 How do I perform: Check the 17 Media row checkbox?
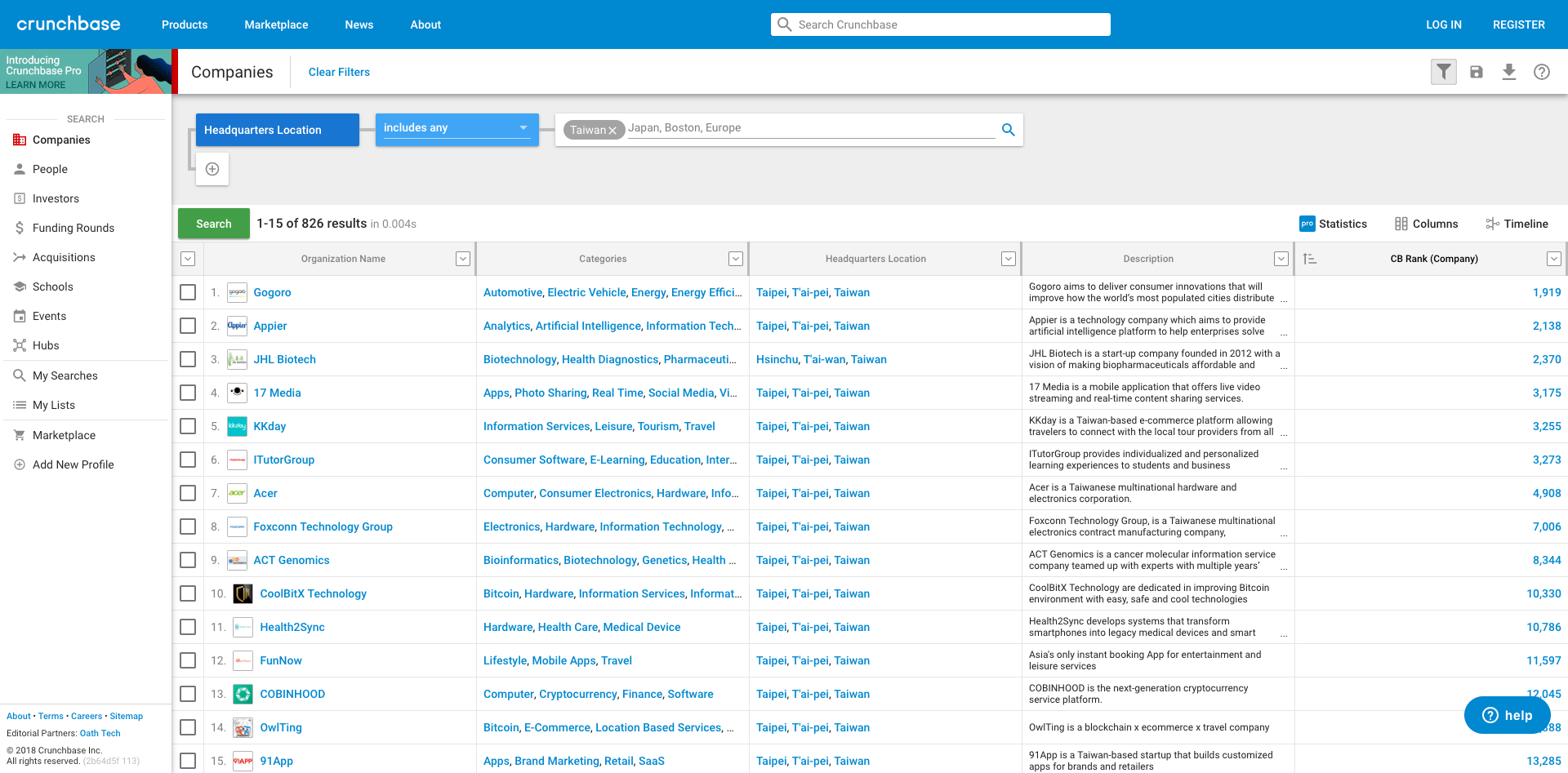(188, 393)
